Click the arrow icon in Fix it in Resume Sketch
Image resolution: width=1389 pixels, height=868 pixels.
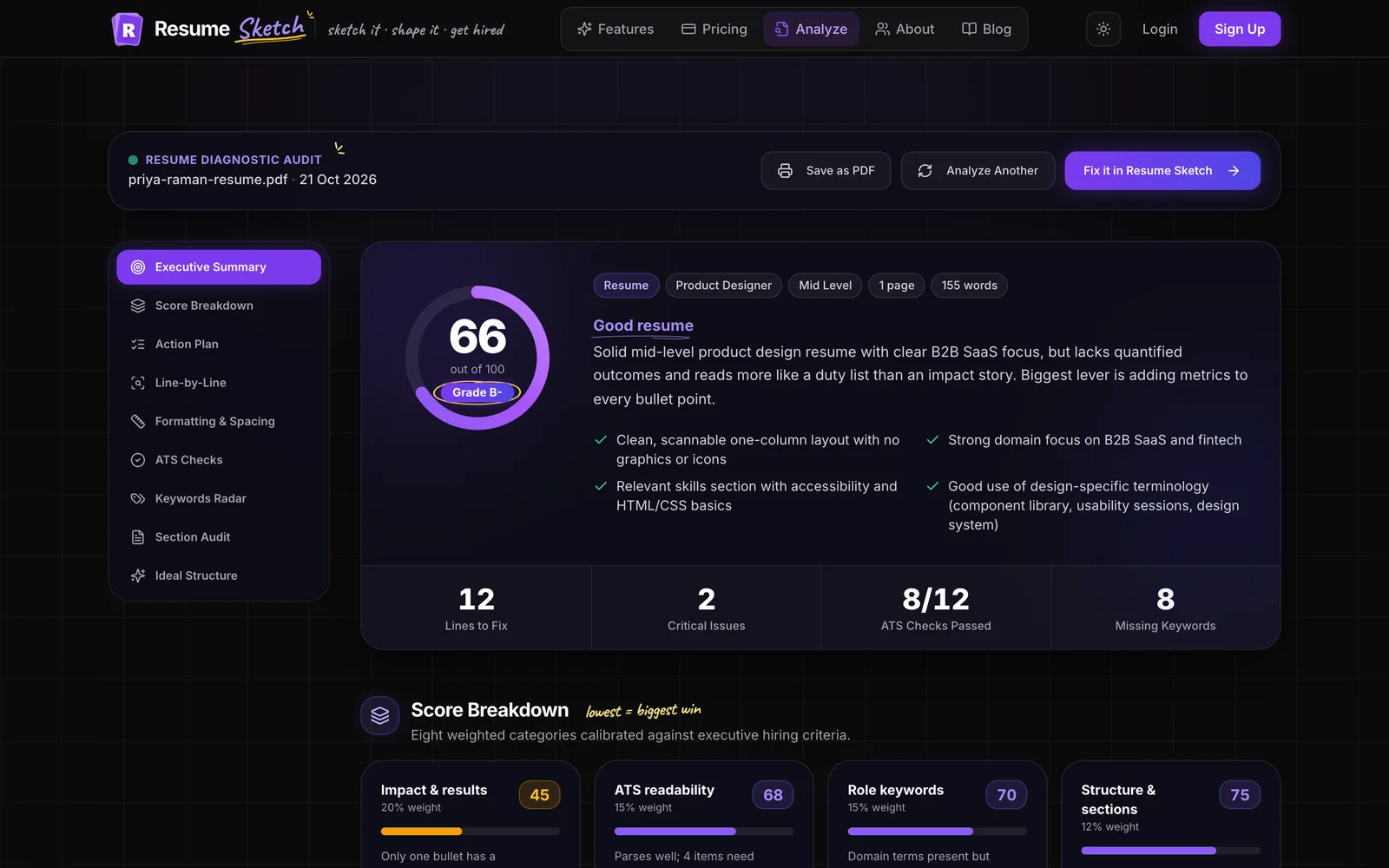pos(1234,171)
